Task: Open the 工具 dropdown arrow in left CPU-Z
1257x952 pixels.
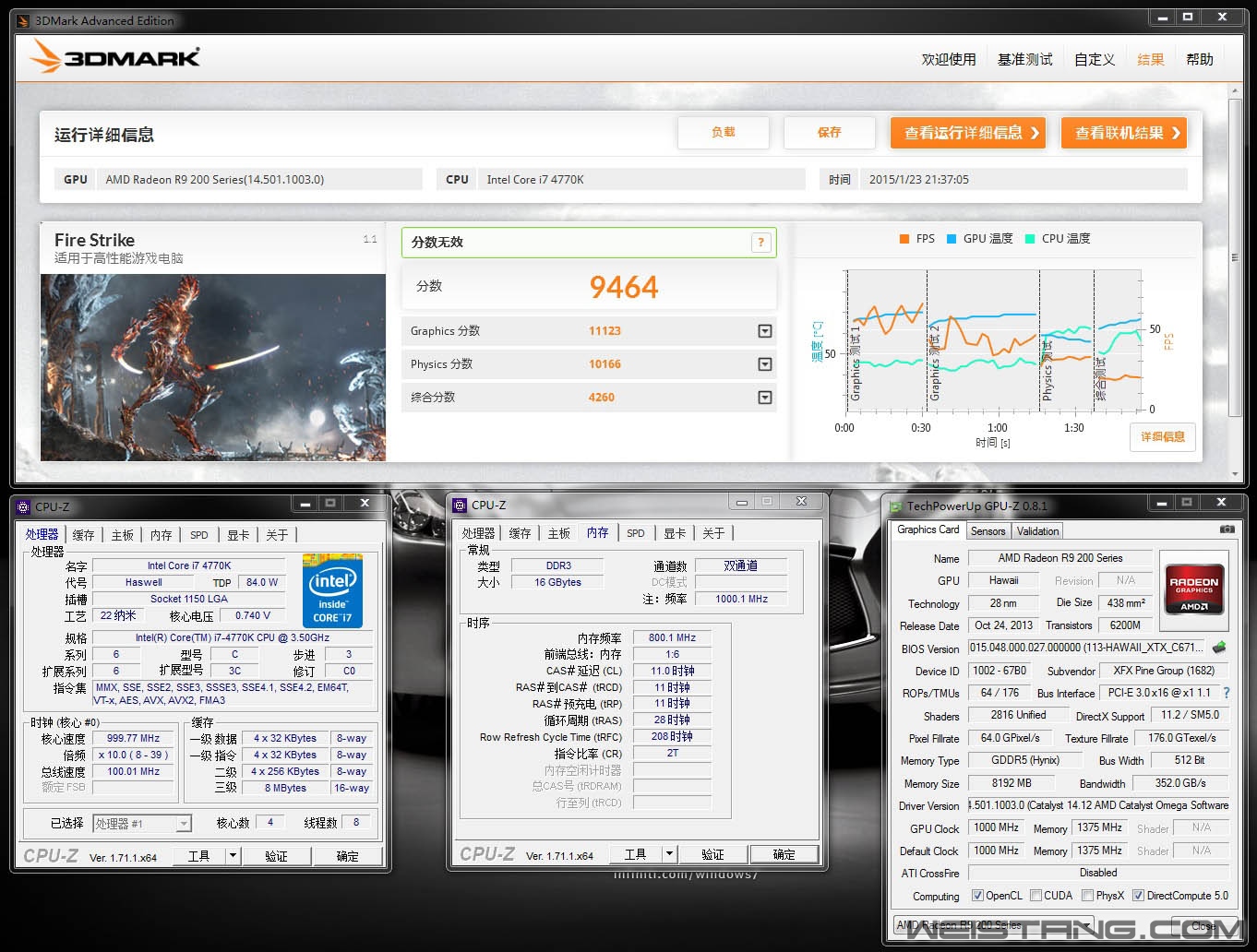Action: 233,856
